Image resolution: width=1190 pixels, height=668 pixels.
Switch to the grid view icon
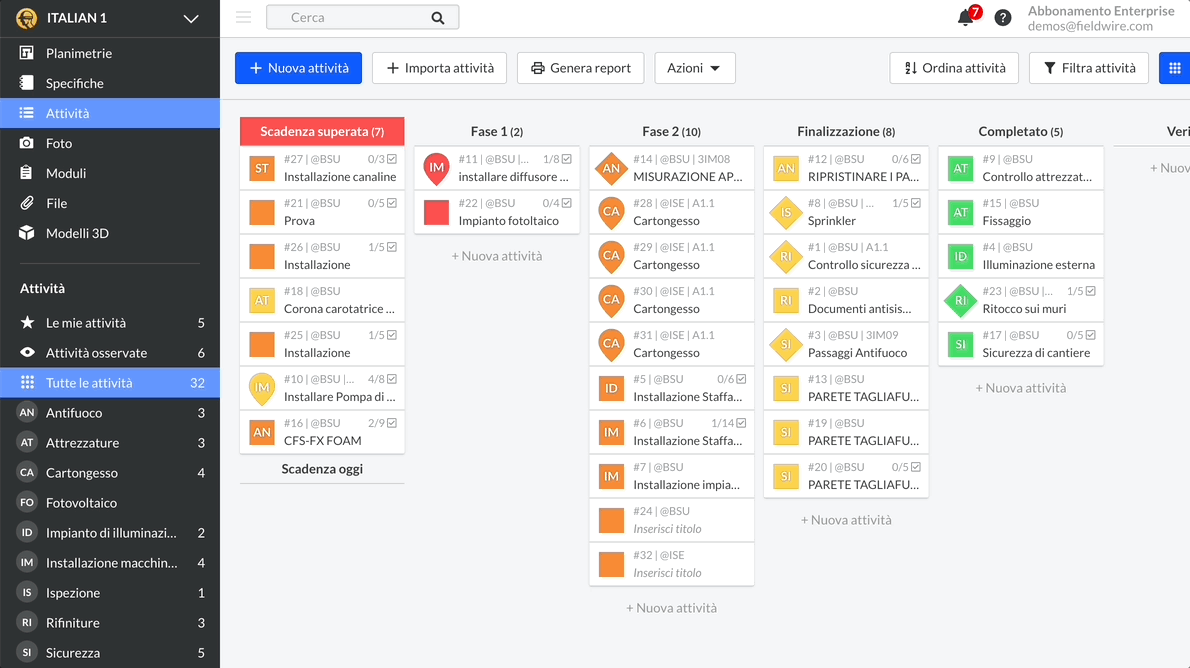(x=1174, y=68)
